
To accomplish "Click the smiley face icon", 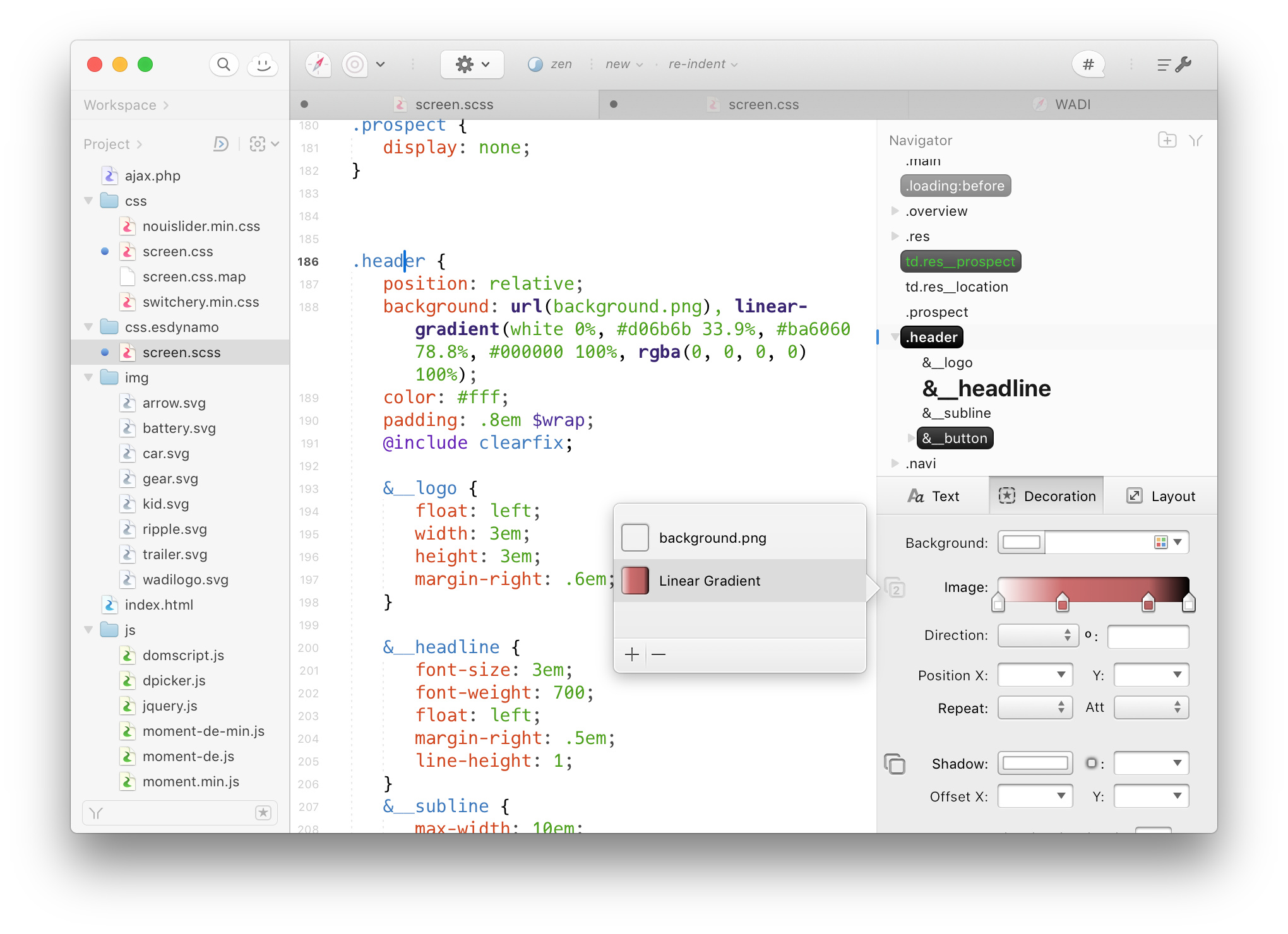I will [263, 64].
